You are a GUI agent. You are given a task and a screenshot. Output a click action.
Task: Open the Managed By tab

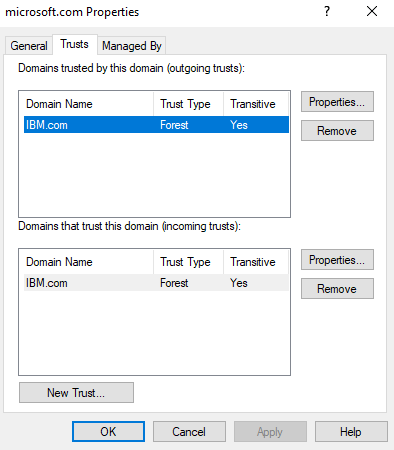click(x=132, y=46)
